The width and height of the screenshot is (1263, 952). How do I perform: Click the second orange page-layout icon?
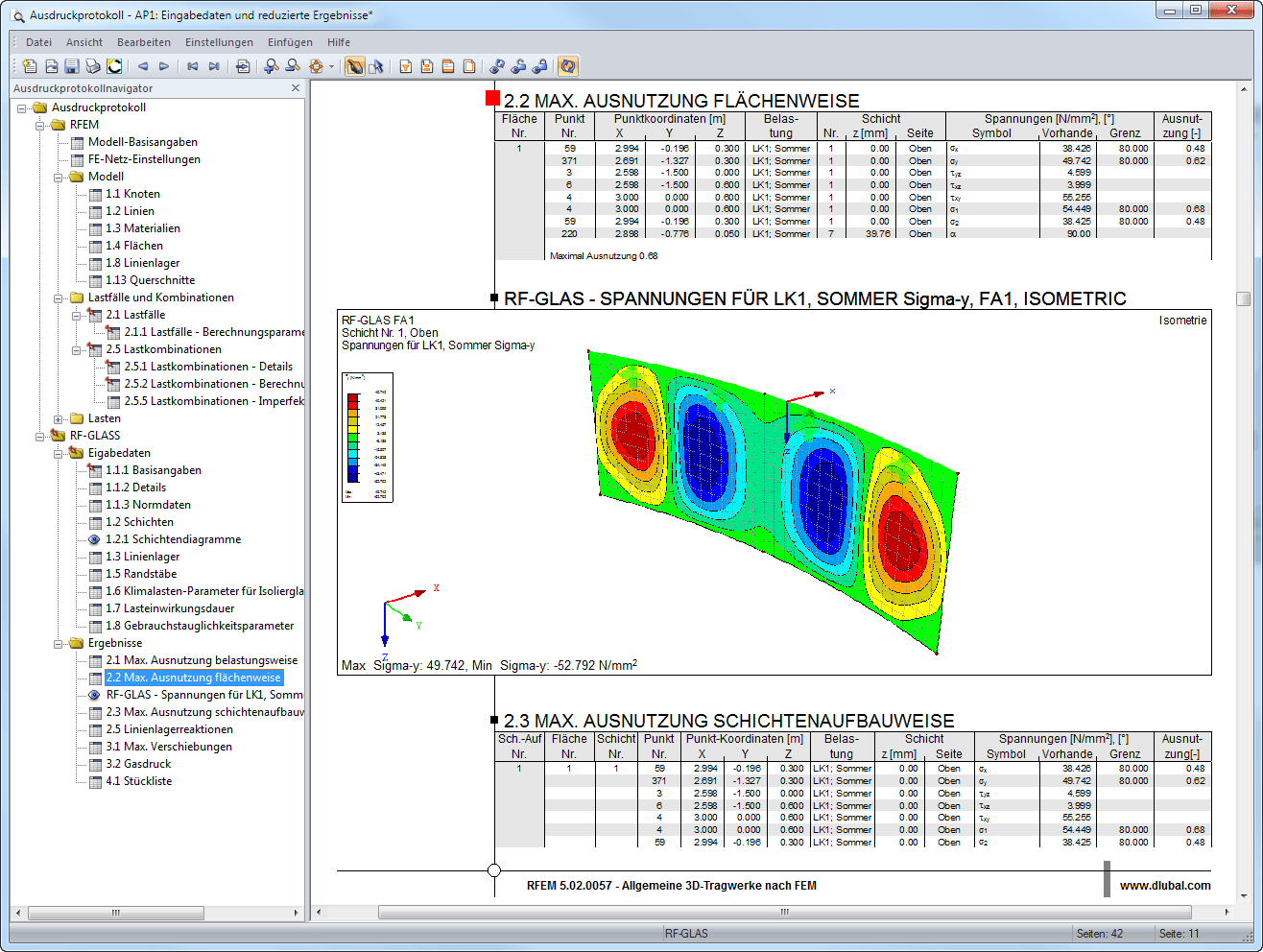427,66
